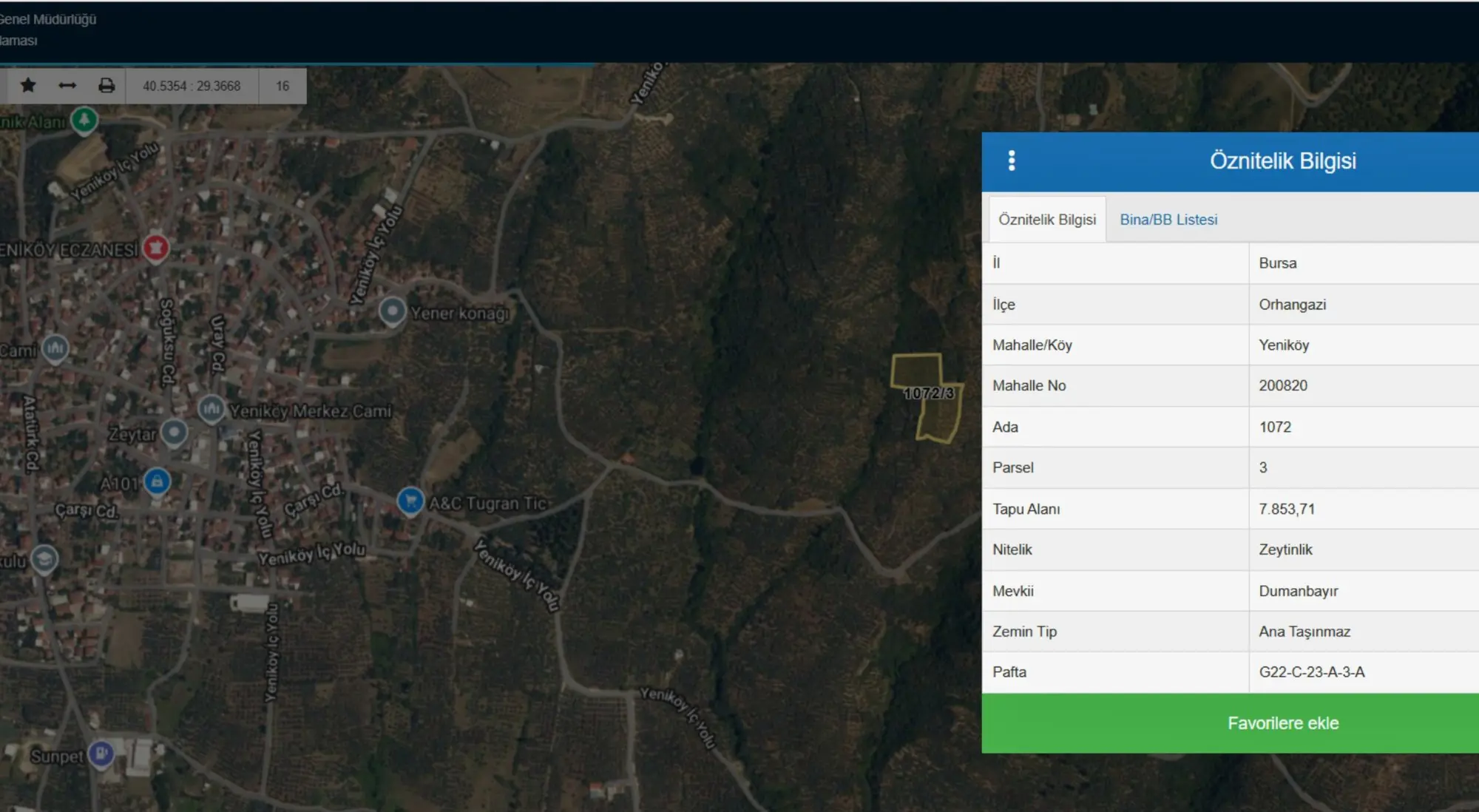Click the star favorites icon in toolbar
The height and width of the screenshot is (812, 1479).
click(x=28, y=86)
